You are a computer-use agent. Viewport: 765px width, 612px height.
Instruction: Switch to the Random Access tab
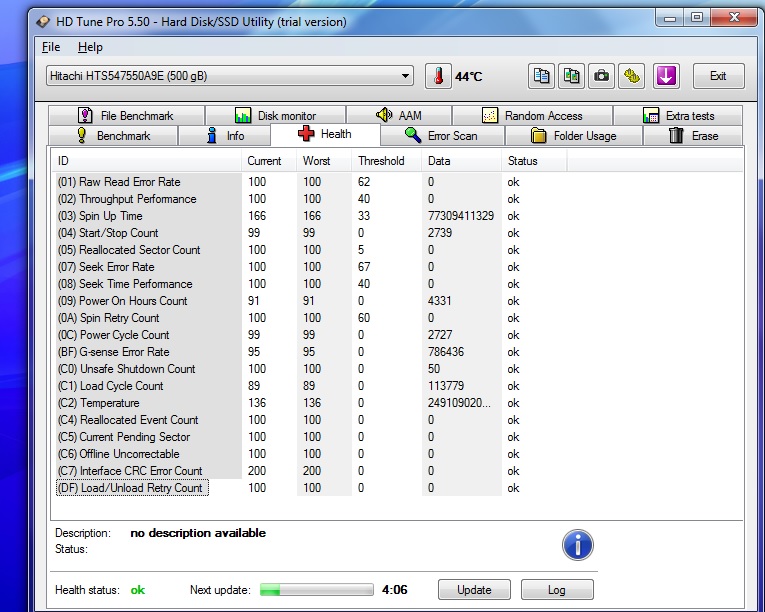(x=532, y=116)
